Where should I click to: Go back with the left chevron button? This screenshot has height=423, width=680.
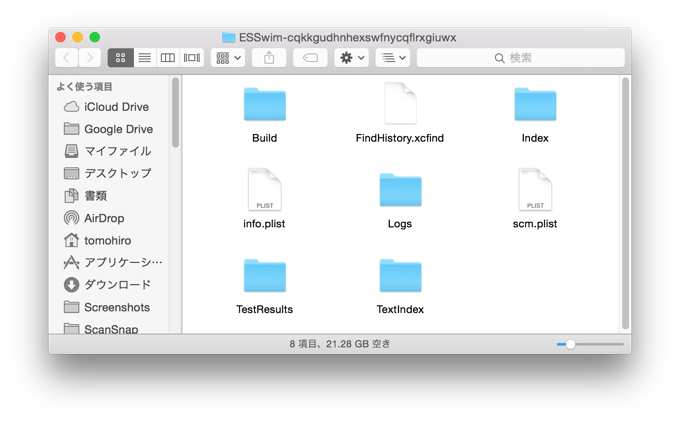point(66,58)
